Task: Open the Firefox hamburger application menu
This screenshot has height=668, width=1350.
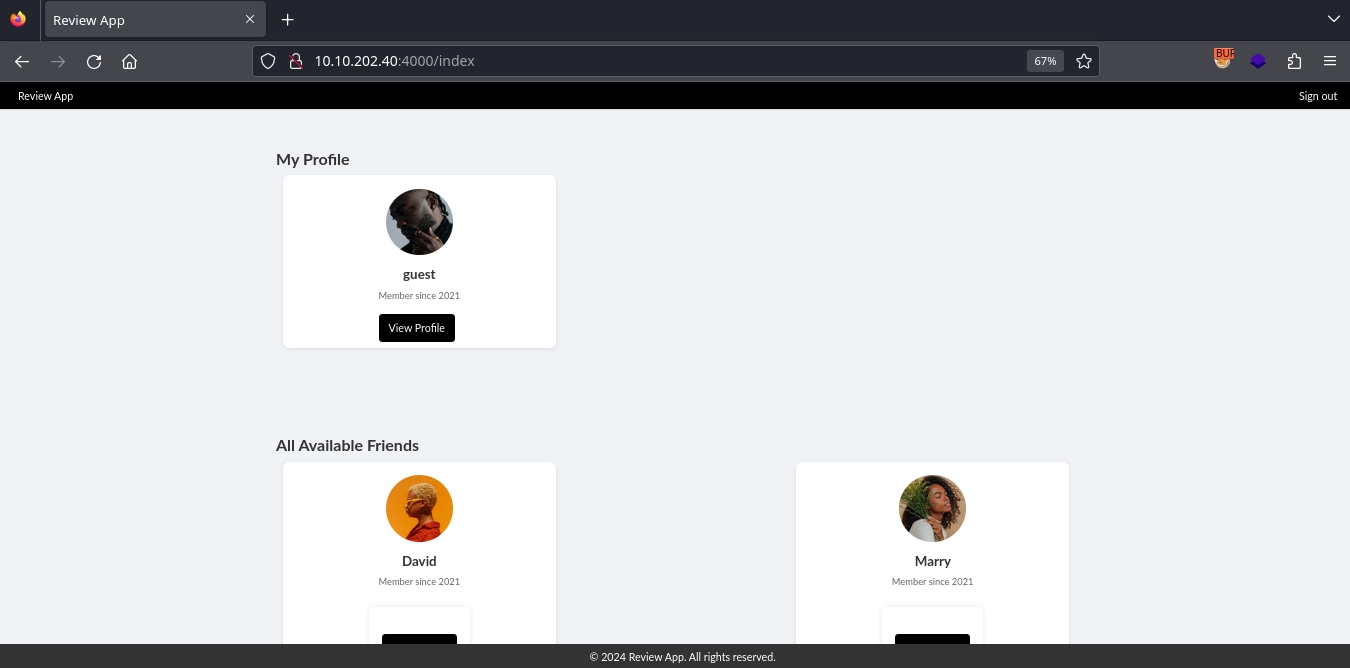Action: click(x=1329, y=61)
